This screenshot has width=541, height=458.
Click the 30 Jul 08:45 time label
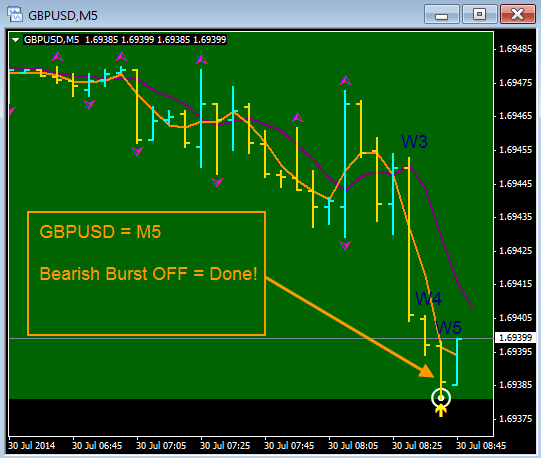481,446
